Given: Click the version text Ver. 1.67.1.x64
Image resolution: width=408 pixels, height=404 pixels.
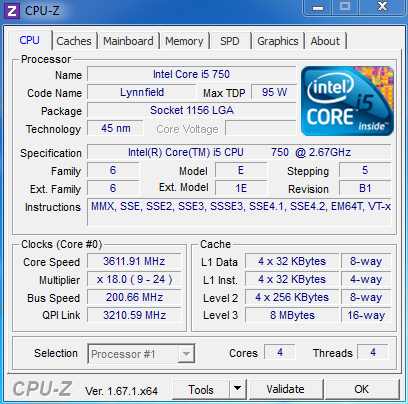Looking at the screenshot, I should click(121, 391).
